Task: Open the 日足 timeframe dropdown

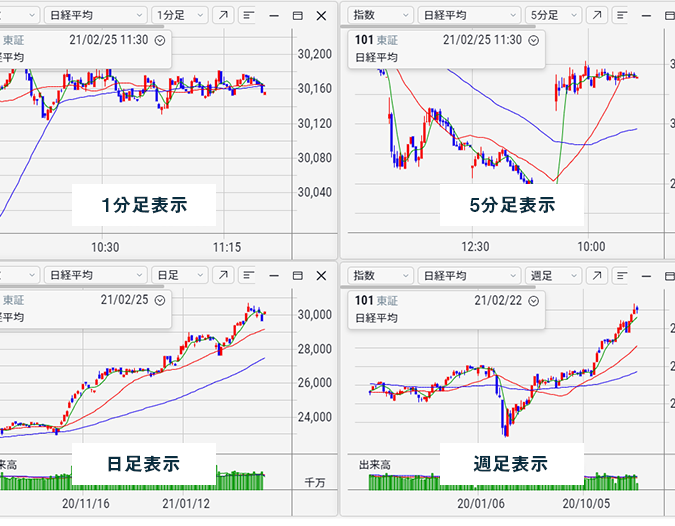Action: 180,275
